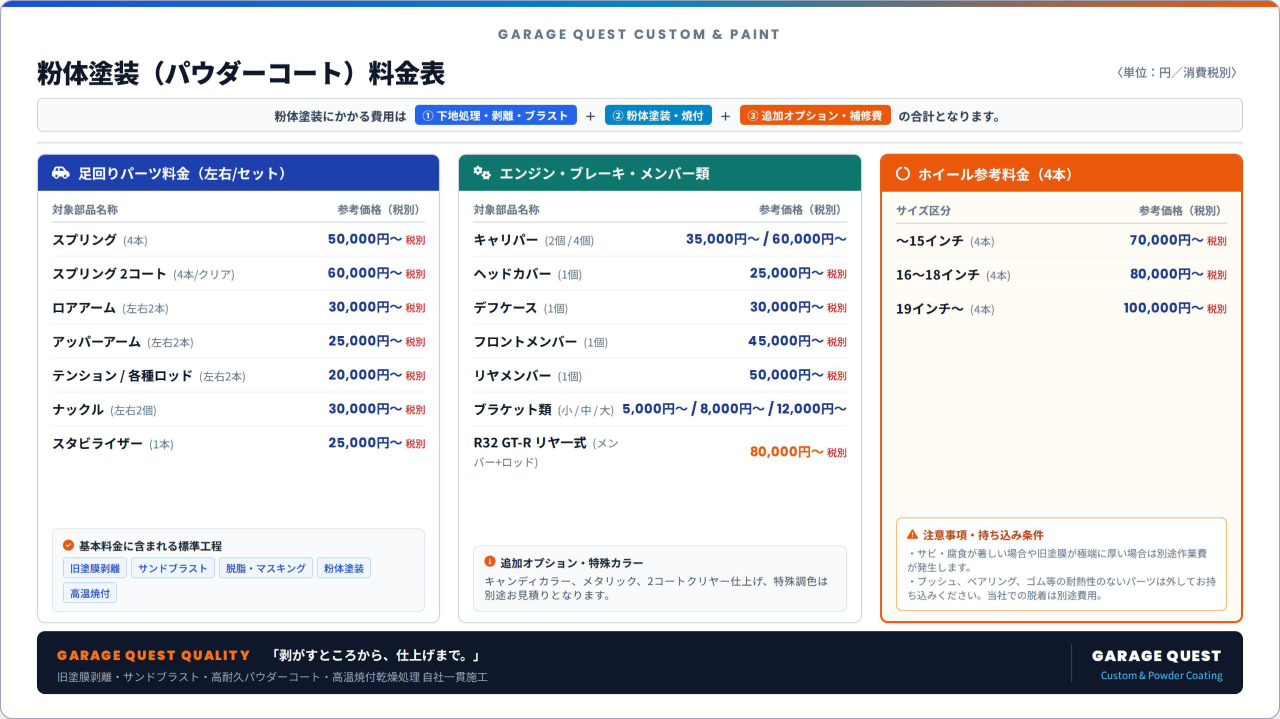This screenshot has height=719, width=1280.
Task: Click the 追加オプション・特殊カラー heading
Action: click(x=572, y=563)
